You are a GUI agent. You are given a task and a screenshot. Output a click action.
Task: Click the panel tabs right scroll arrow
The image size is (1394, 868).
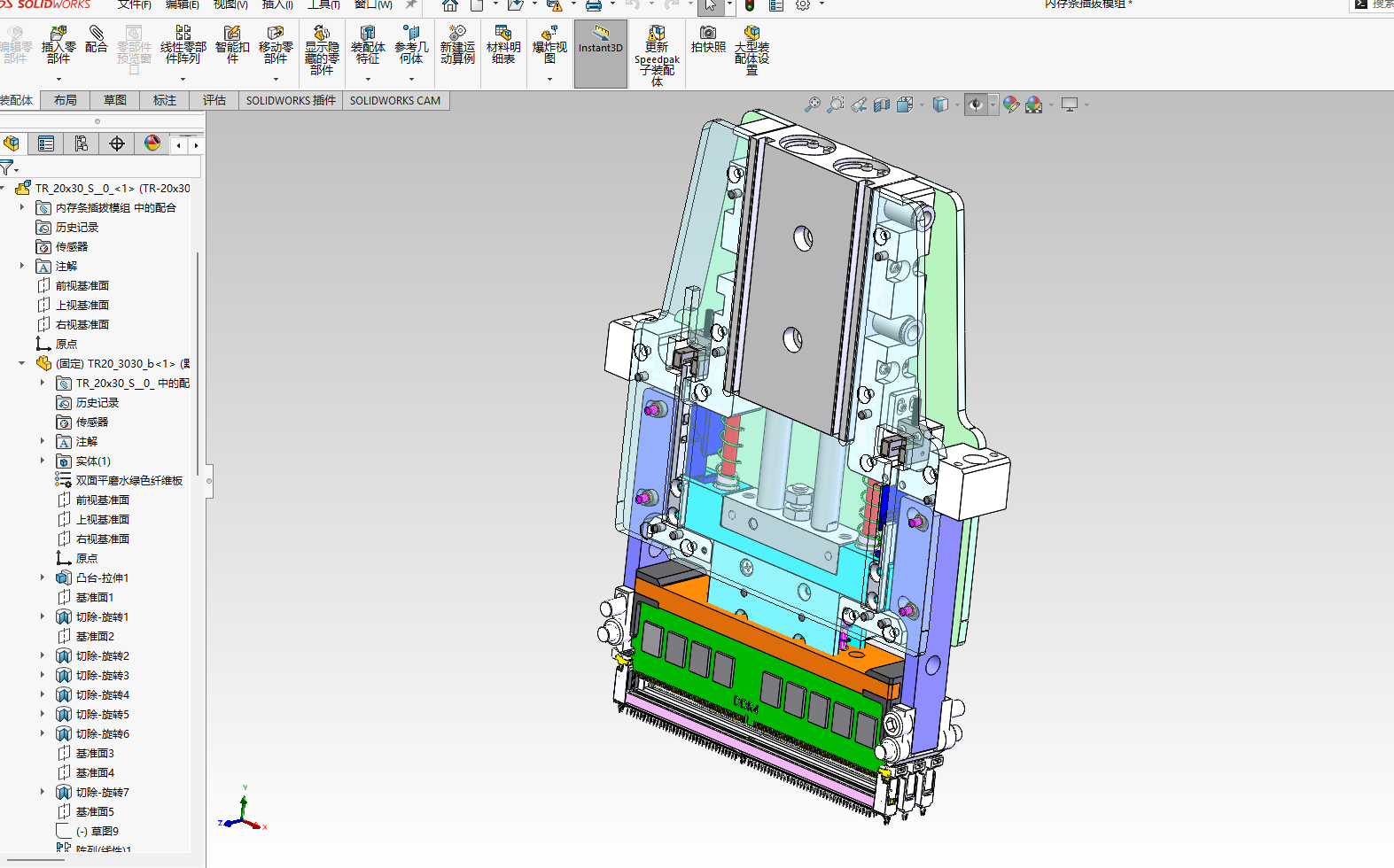(196, 144)
